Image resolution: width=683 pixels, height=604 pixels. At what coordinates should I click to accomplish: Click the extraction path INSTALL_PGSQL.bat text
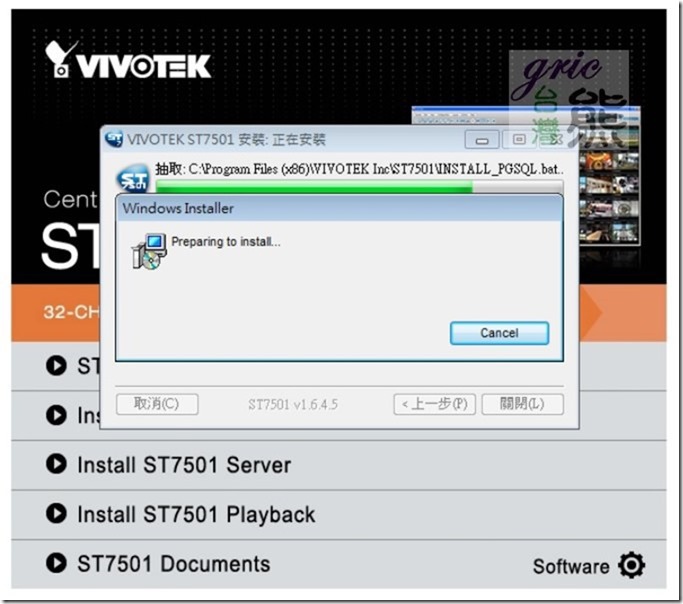pos(359,169)
